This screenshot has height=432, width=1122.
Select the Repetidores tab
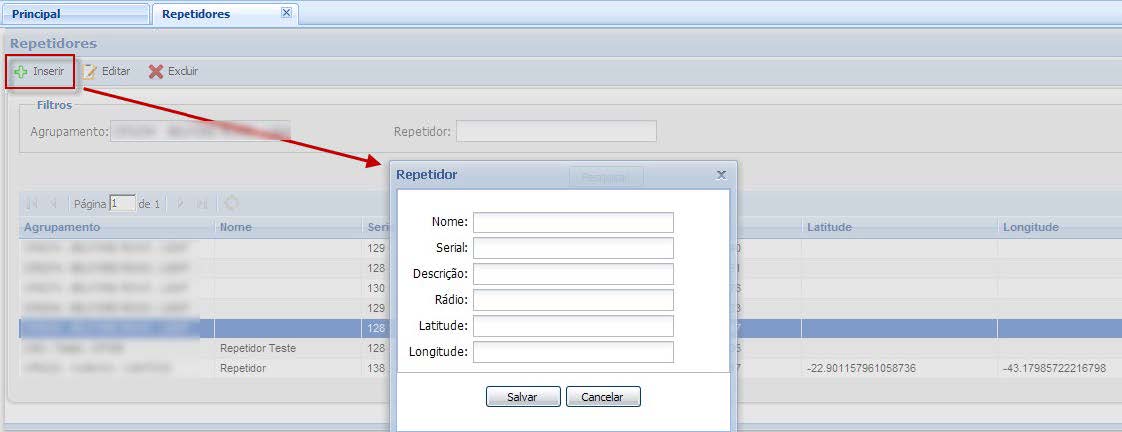point(196,14)
